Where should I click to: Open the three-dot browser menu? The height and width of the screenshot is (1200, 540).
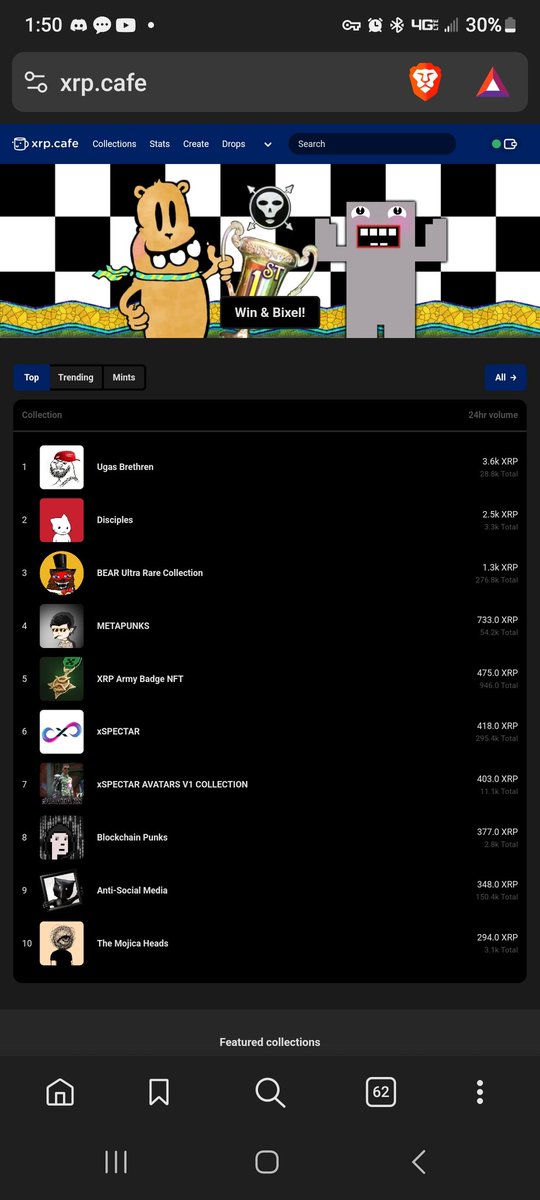point(480,1092)
